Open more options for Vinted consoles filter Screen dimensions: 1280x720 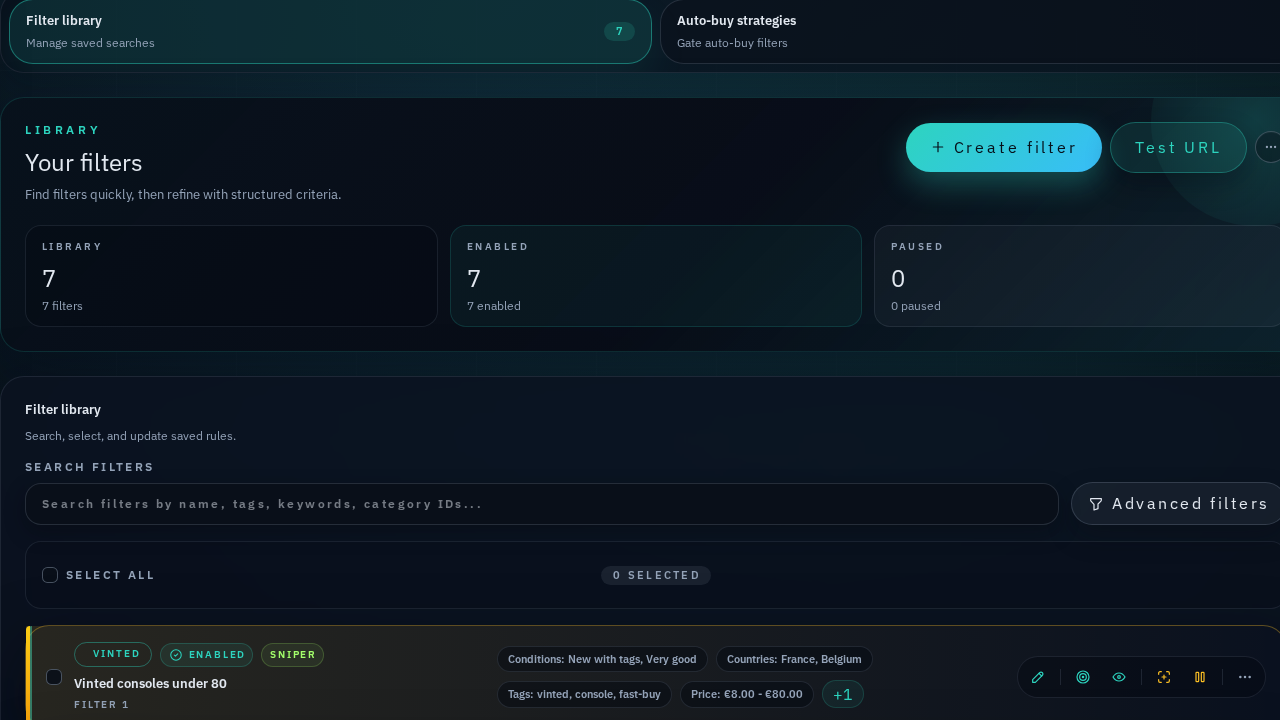(x=1245, y=677)
